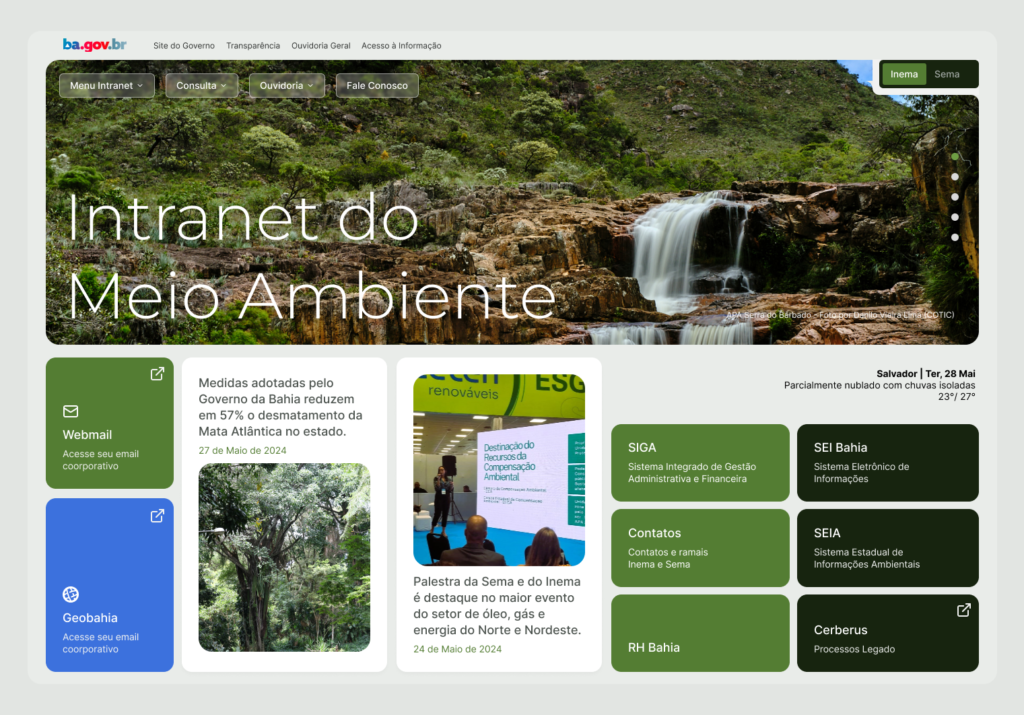This screenshot has height=715, width=1024.
Task: Select the Inema toggle option
Action: pyautogui.click(x=904, y=74)
